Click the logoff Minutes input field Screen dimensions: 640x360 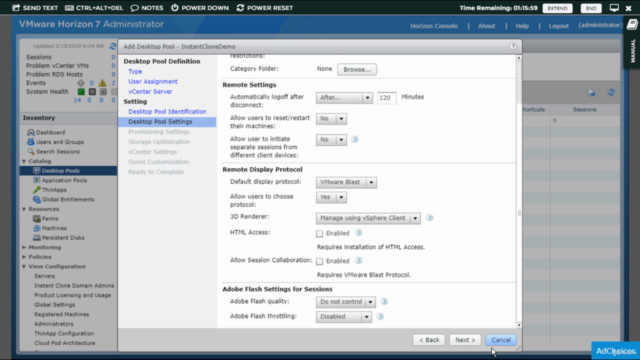386,98
